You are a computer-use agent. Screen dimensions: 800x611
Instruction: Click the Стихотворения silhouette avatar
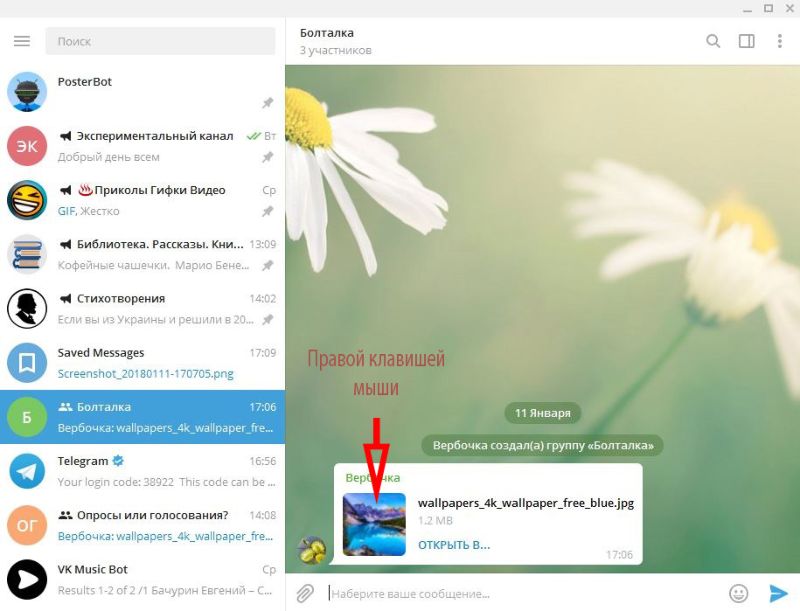(27, 309)
